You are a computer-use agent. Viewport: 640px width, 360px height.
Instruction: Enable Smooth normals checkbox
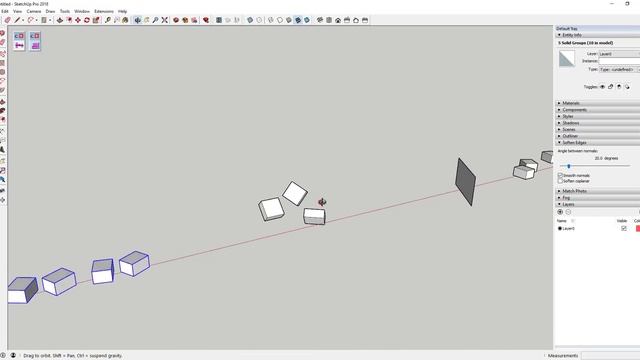[560, 176]
